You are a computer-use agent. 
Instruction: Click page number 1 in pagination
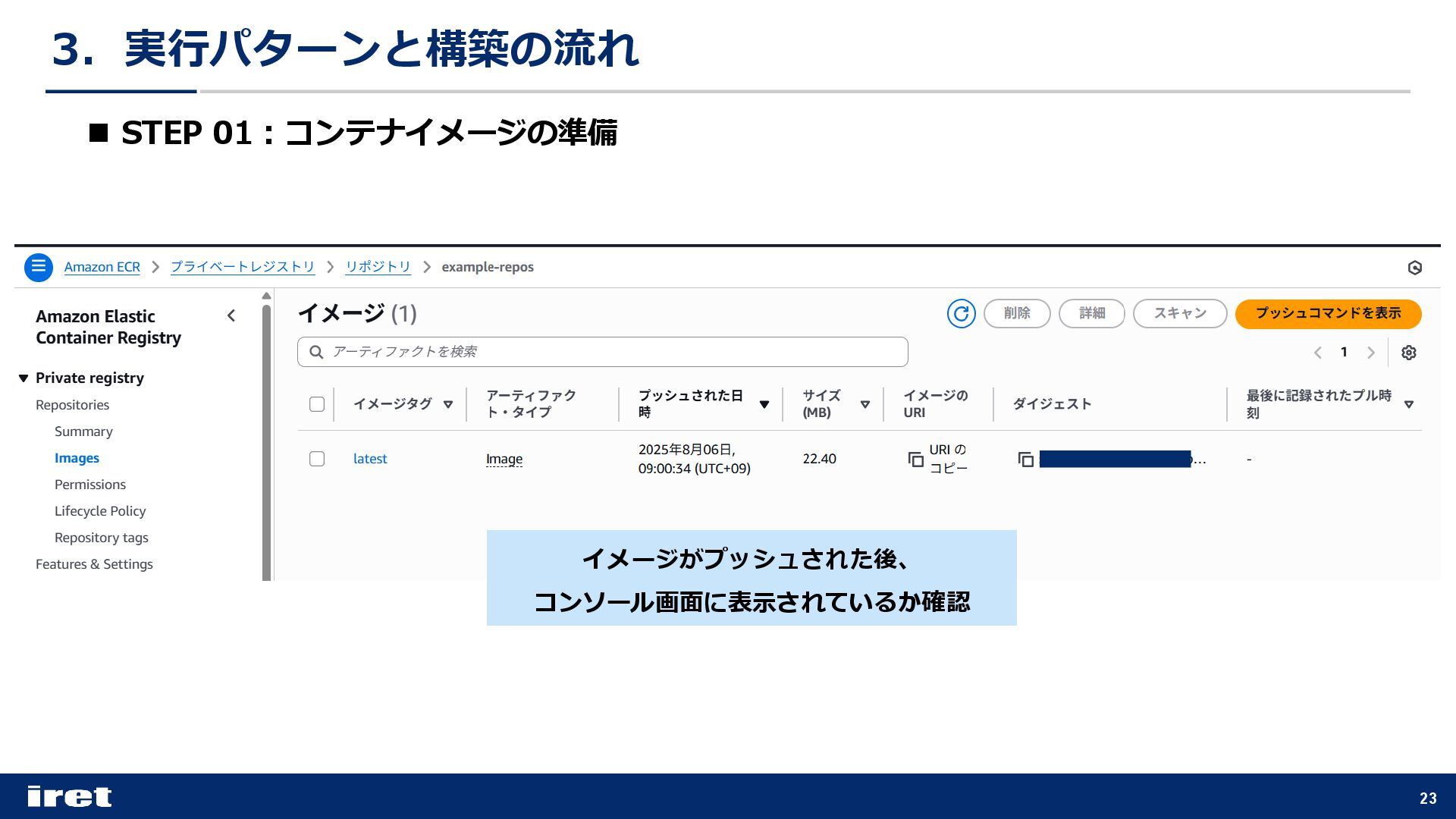point(1344,352)
